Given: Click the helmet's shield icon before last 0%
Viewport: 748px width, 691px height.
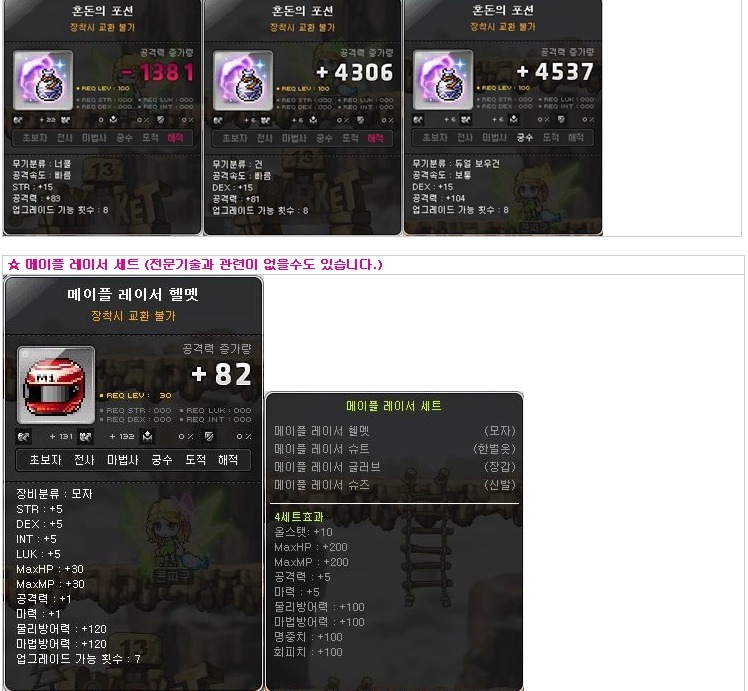Looking at the screenshot, I should point(209,436).
